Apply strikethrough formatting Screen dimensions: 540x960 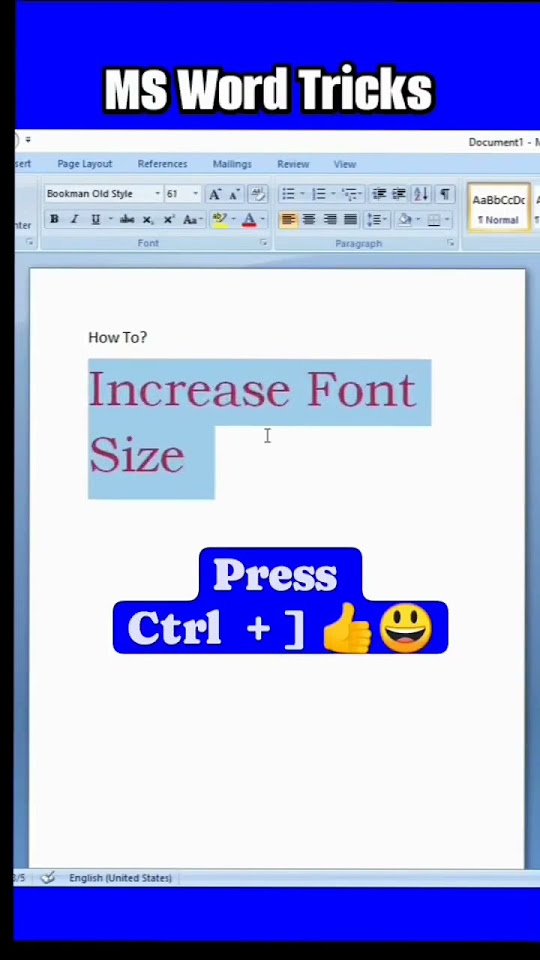(127, 219)
